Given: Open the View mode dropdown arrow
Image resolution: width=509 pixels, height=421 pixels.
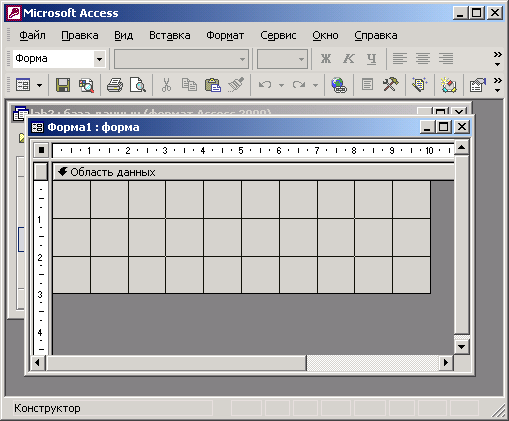Looking at the screenshot, I should 40,85.
